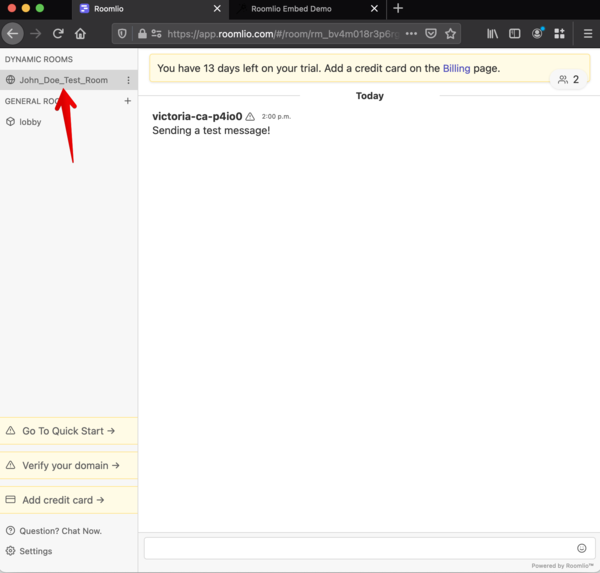Image resolution: width=600 pixels, height=573 pixels.
Task: Toggle the browser sidebar view
Action: click(515, 33)
